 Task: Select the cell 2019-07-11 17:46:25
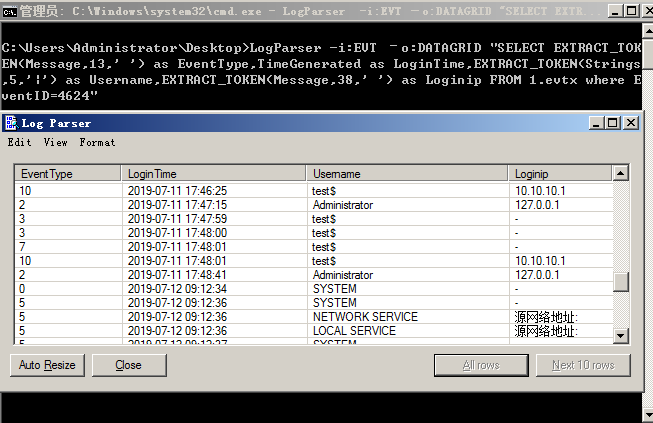coord(214,191)
